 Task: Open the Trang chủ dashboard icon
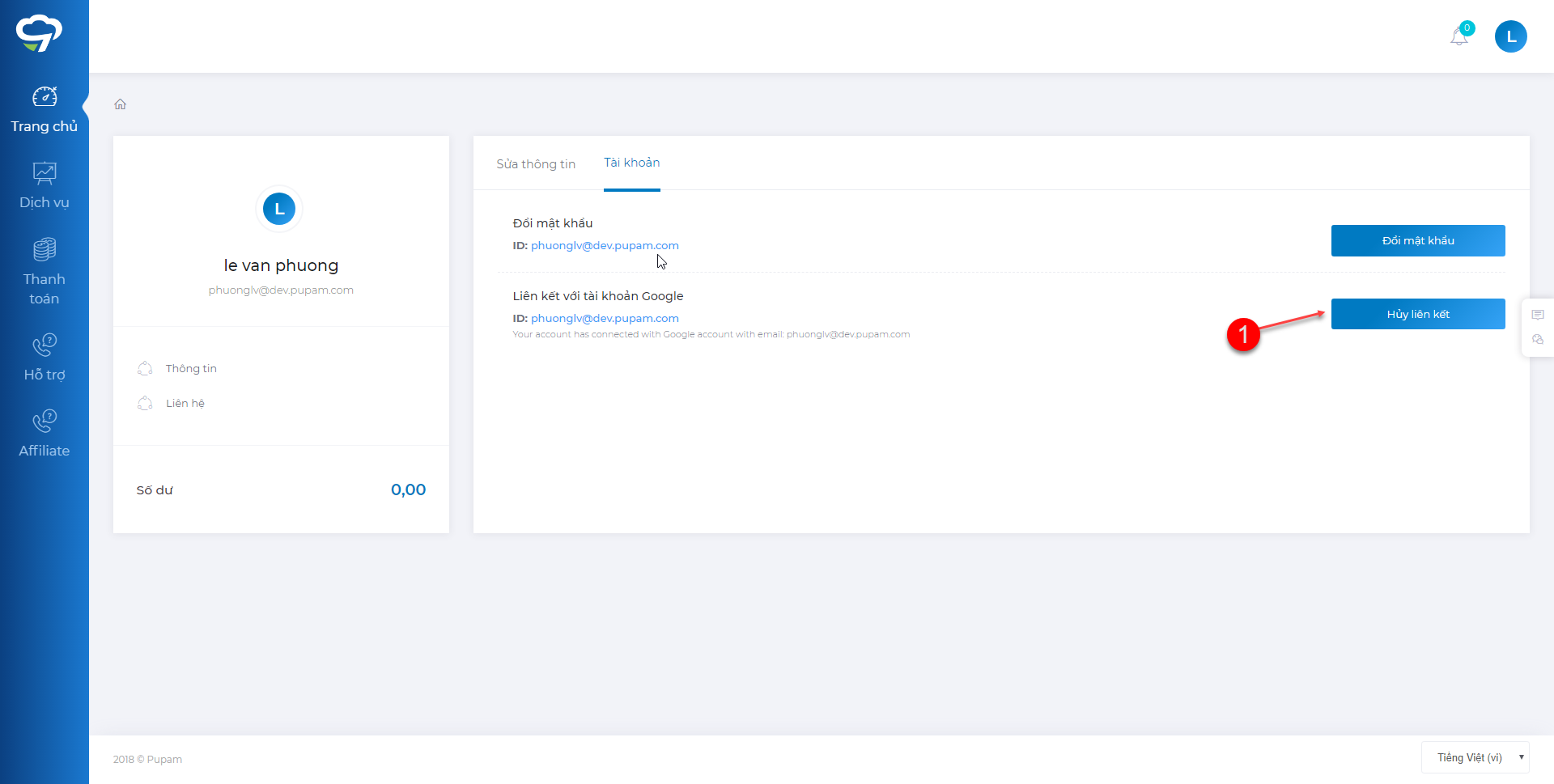[x=45, y=96]
